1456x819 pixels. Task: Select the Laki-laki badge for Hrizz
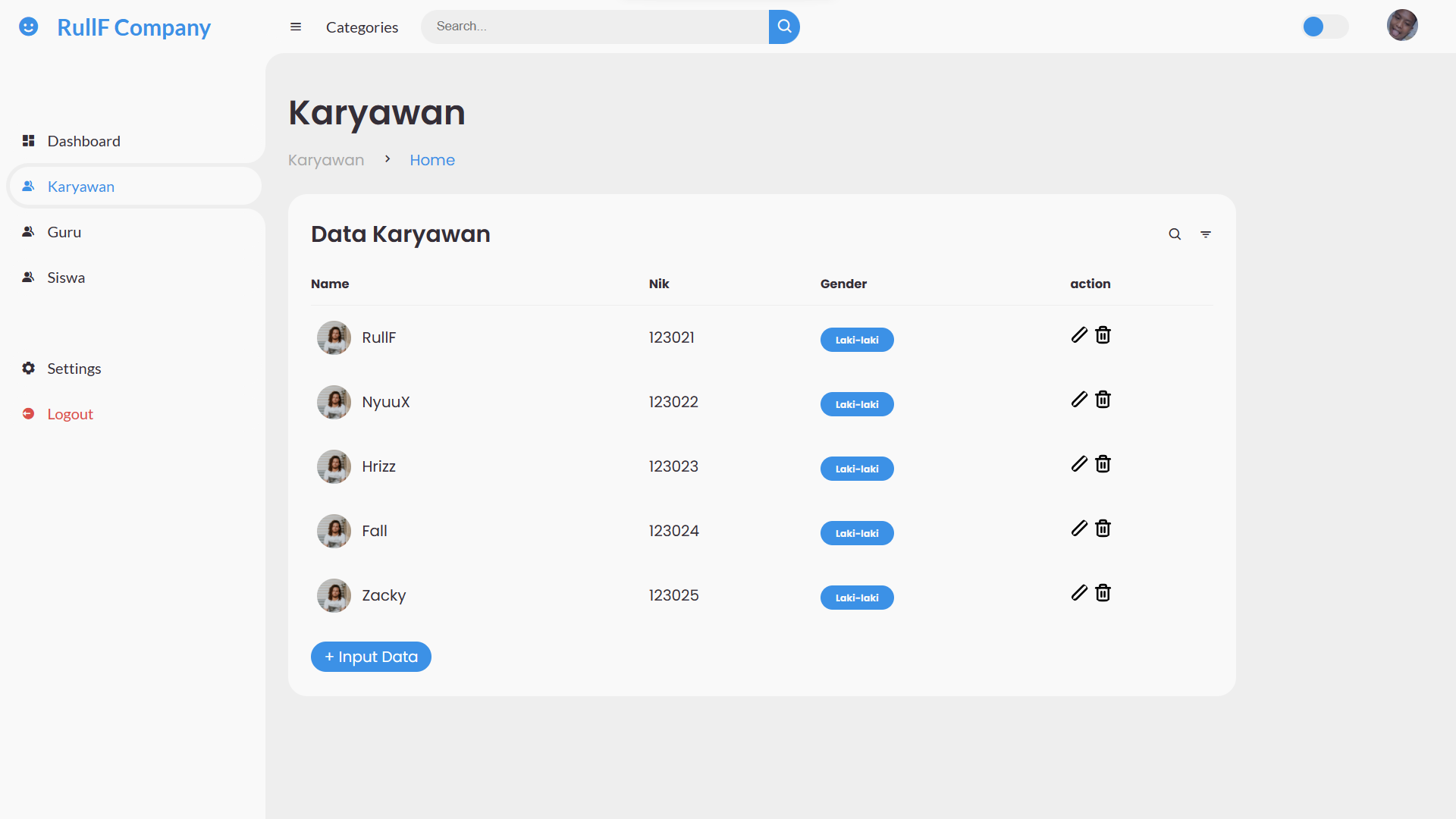pos(856,469)
